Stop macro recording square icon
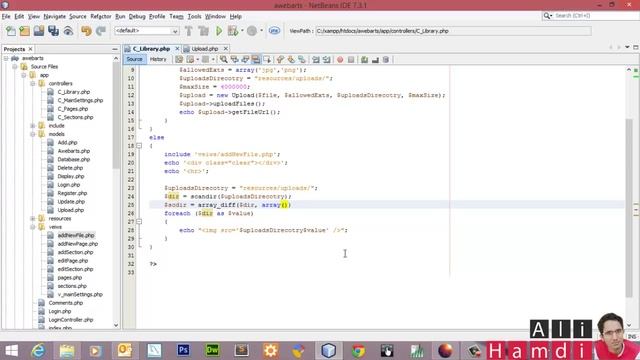Image resolution: width=640 pixels, height=360 pixels. 351,60
